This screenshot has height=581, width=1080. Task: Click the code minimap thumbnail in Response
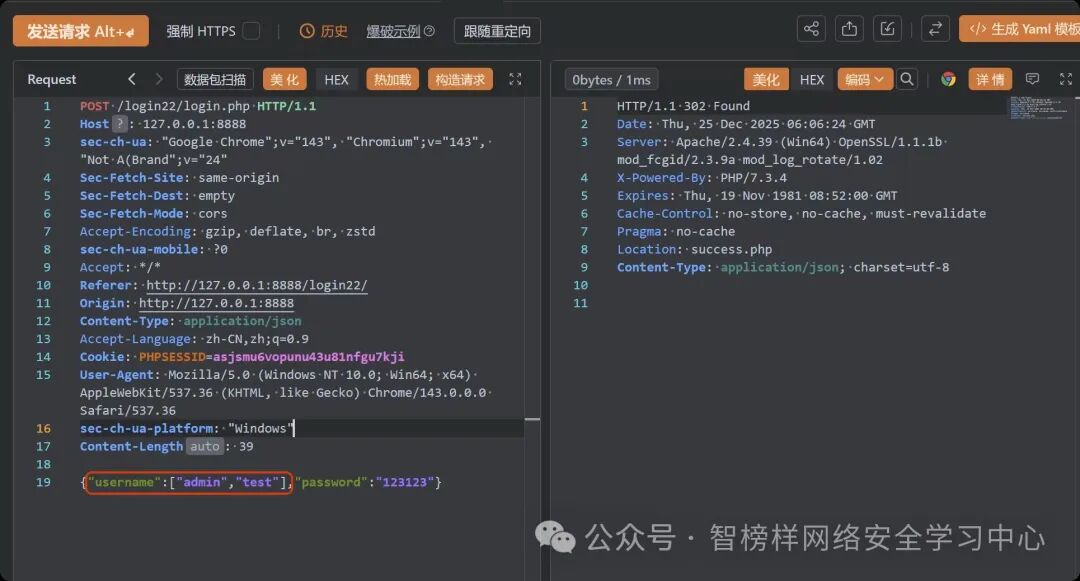coord(1039,108)
